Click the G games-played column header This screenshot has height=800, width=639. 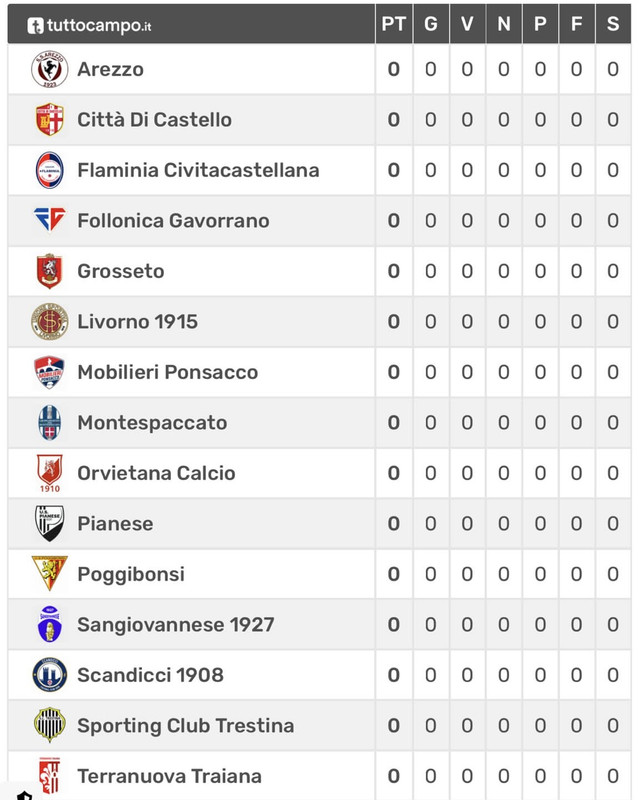coord(431,24)
